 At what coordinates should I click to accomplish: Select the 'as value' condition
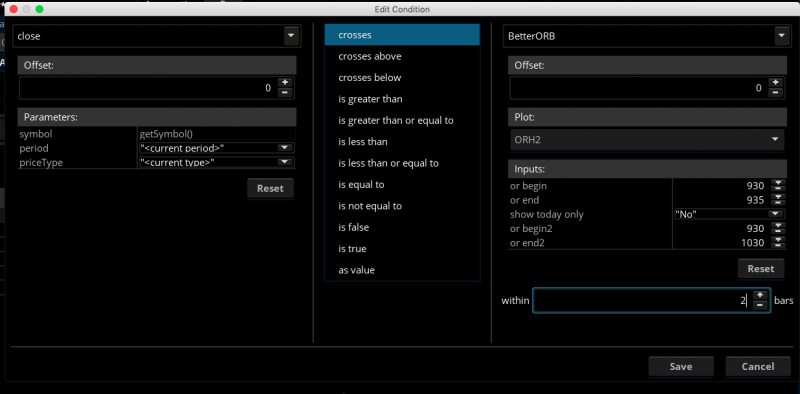(x=402, y=270)
